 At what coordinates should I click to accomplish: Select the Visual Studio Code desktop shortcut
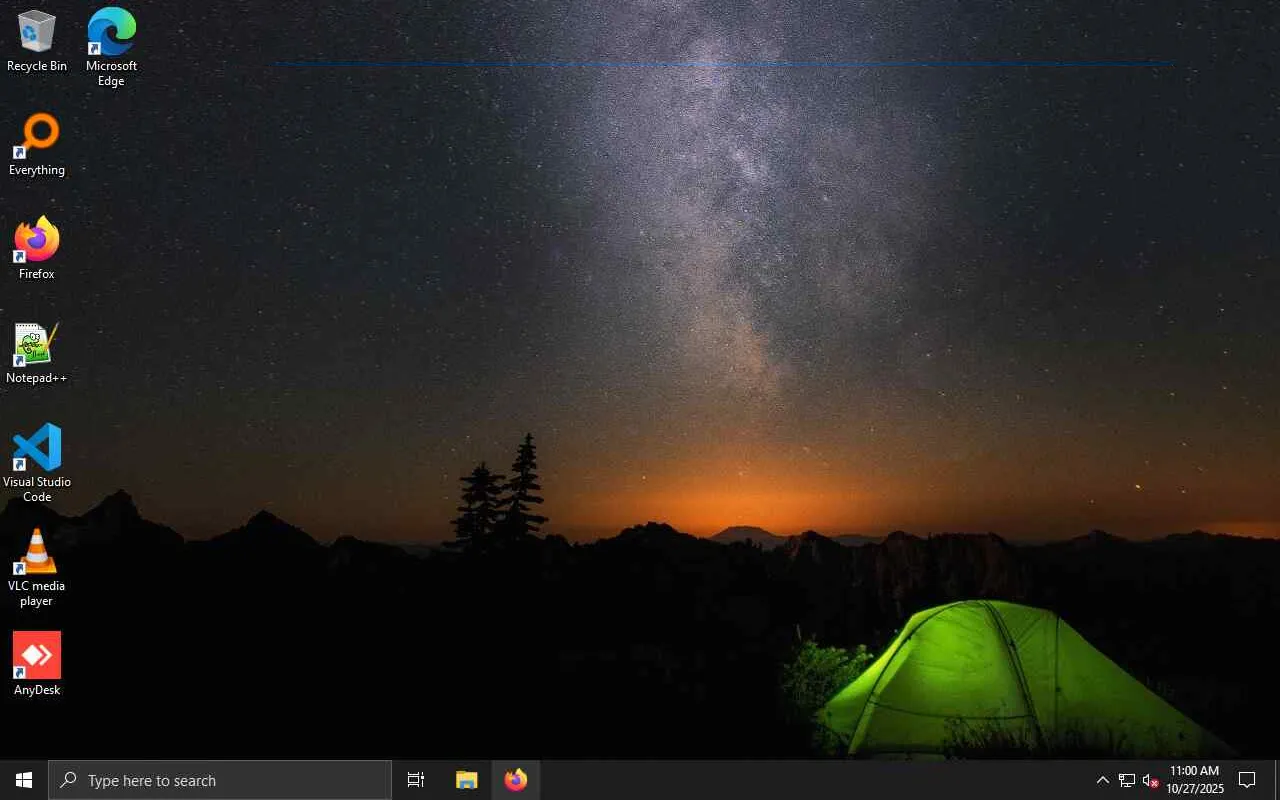37,462
